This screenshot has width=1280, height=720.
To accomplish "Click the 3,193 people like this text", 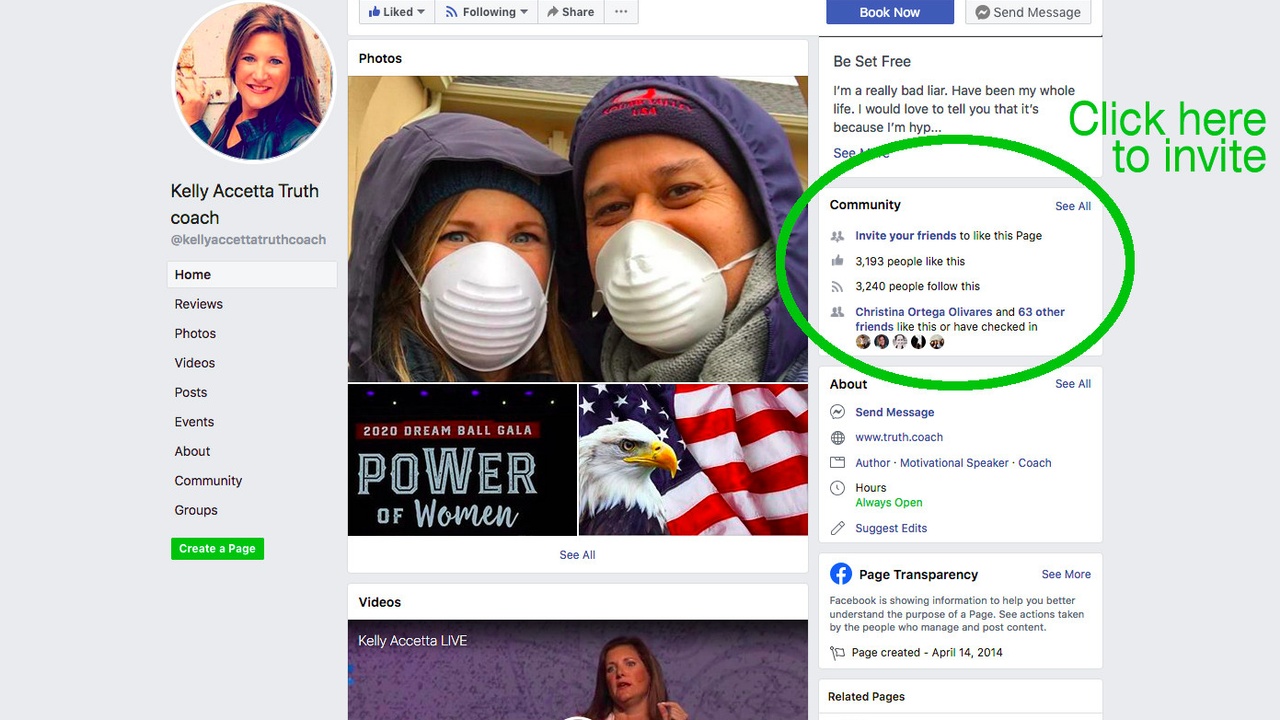I will (x=910, y=261).
